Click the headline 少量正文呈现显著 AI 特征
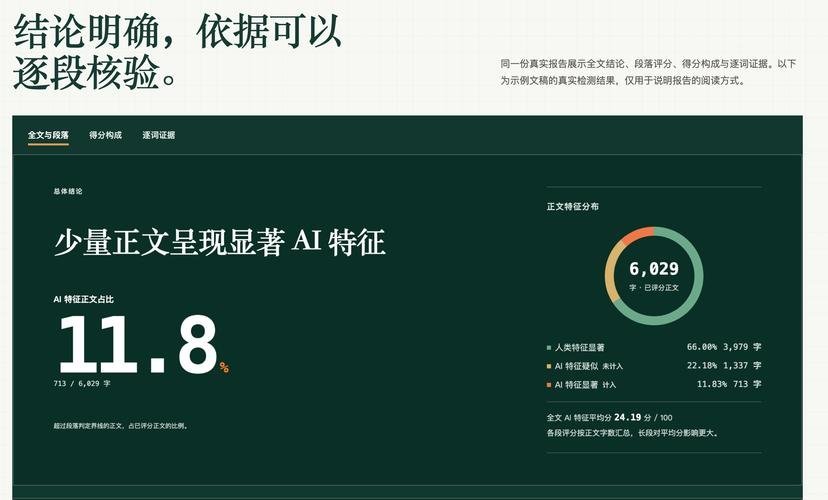The width and height of the screenshot is (828, 500). [x=220, y=242]
